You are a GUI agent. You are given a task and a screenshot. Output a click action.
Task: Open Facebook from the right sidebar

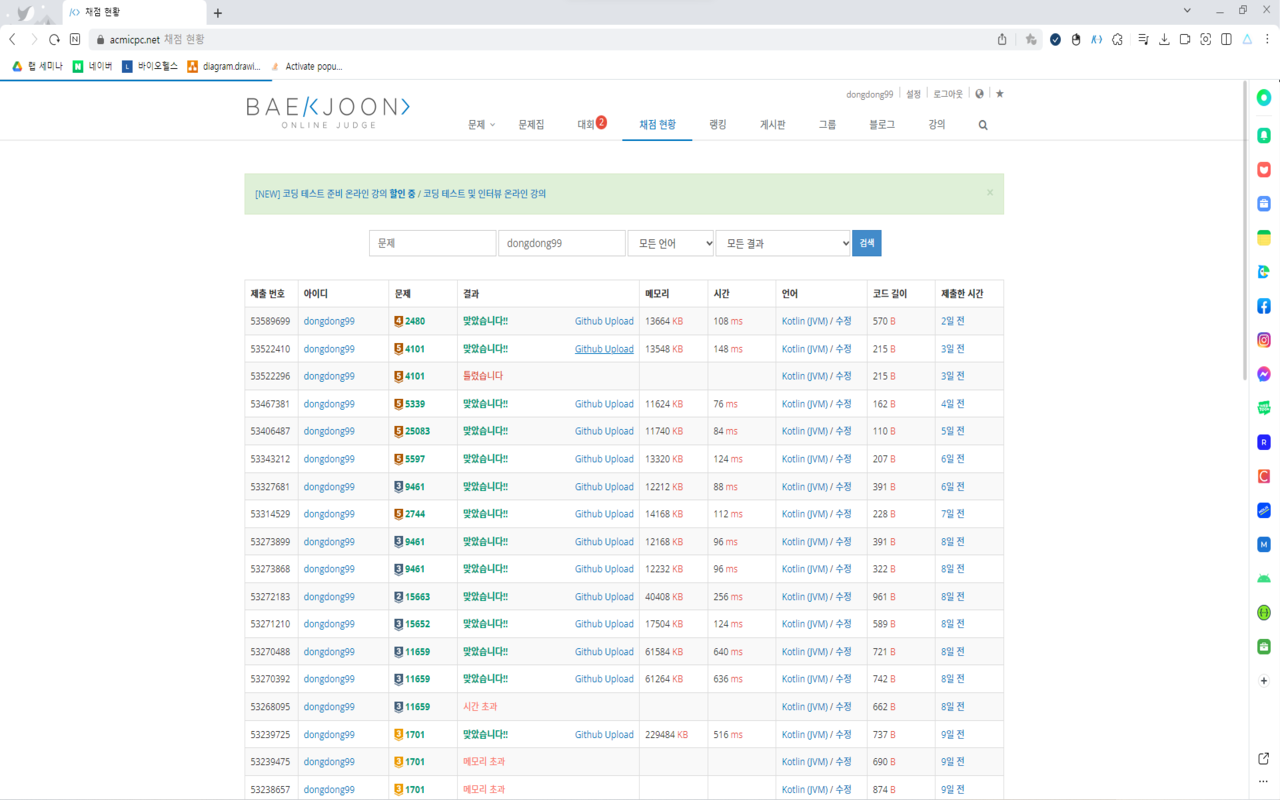1263,307
